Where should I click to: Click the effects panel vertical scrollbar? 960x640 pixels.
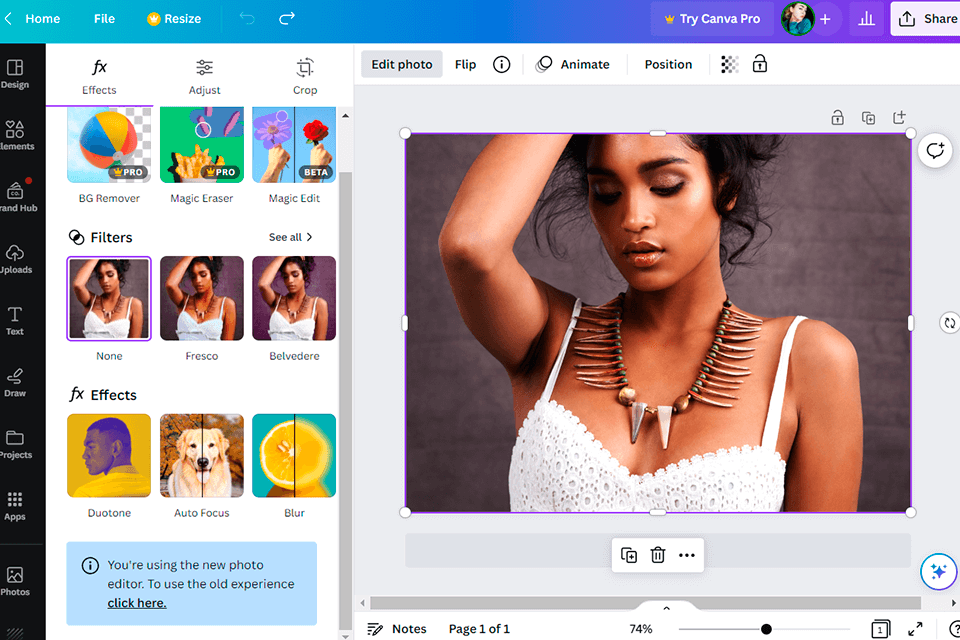(x=345, y=401)
